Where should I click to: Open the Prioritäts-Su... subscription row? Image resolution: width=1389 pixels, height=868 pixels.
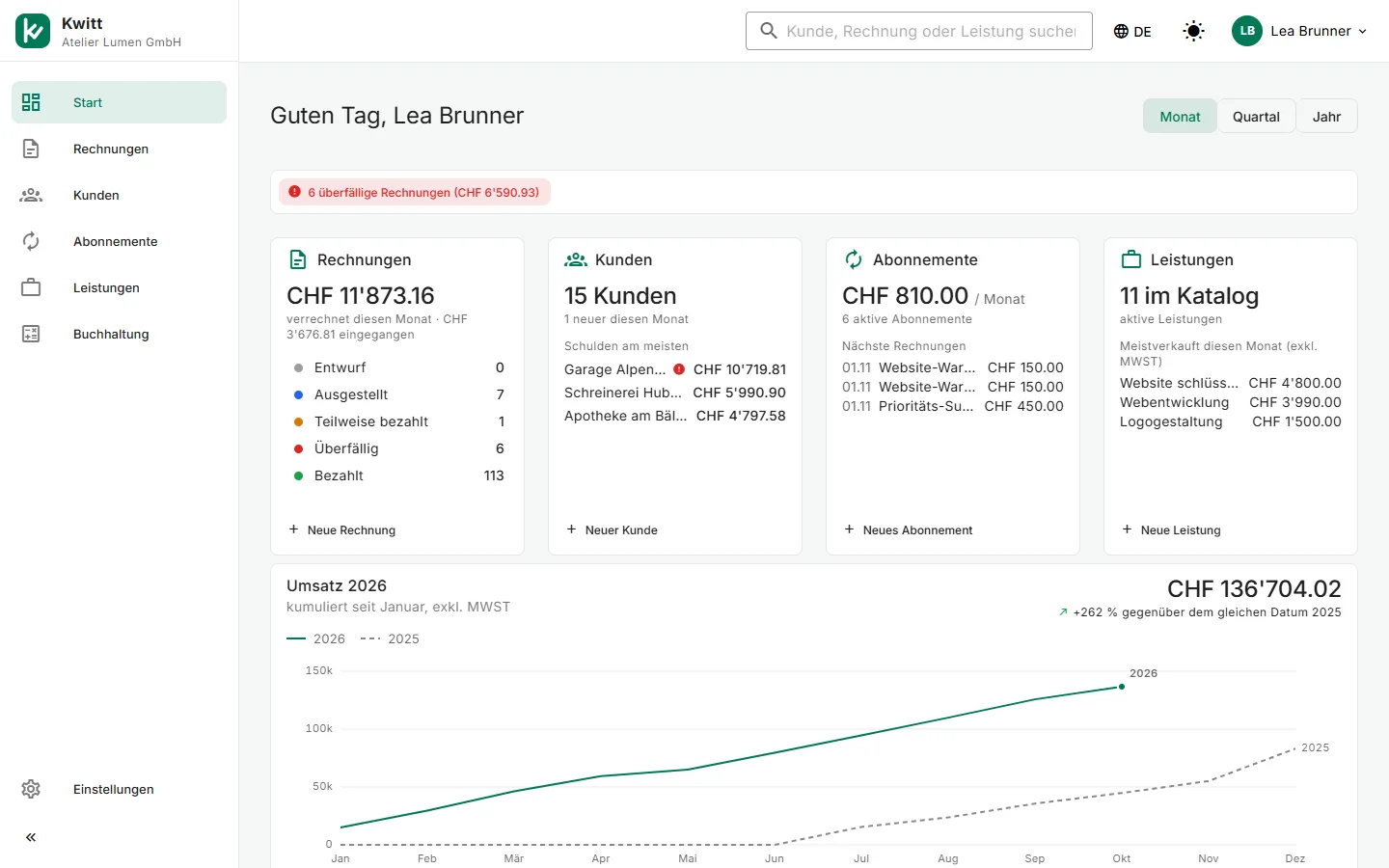953,406
